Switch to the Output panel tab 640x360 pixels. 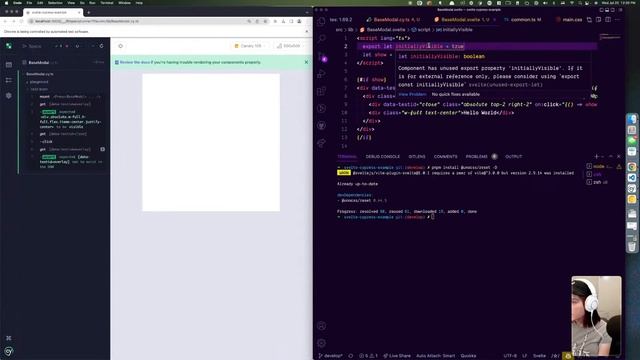click(513, 157)
